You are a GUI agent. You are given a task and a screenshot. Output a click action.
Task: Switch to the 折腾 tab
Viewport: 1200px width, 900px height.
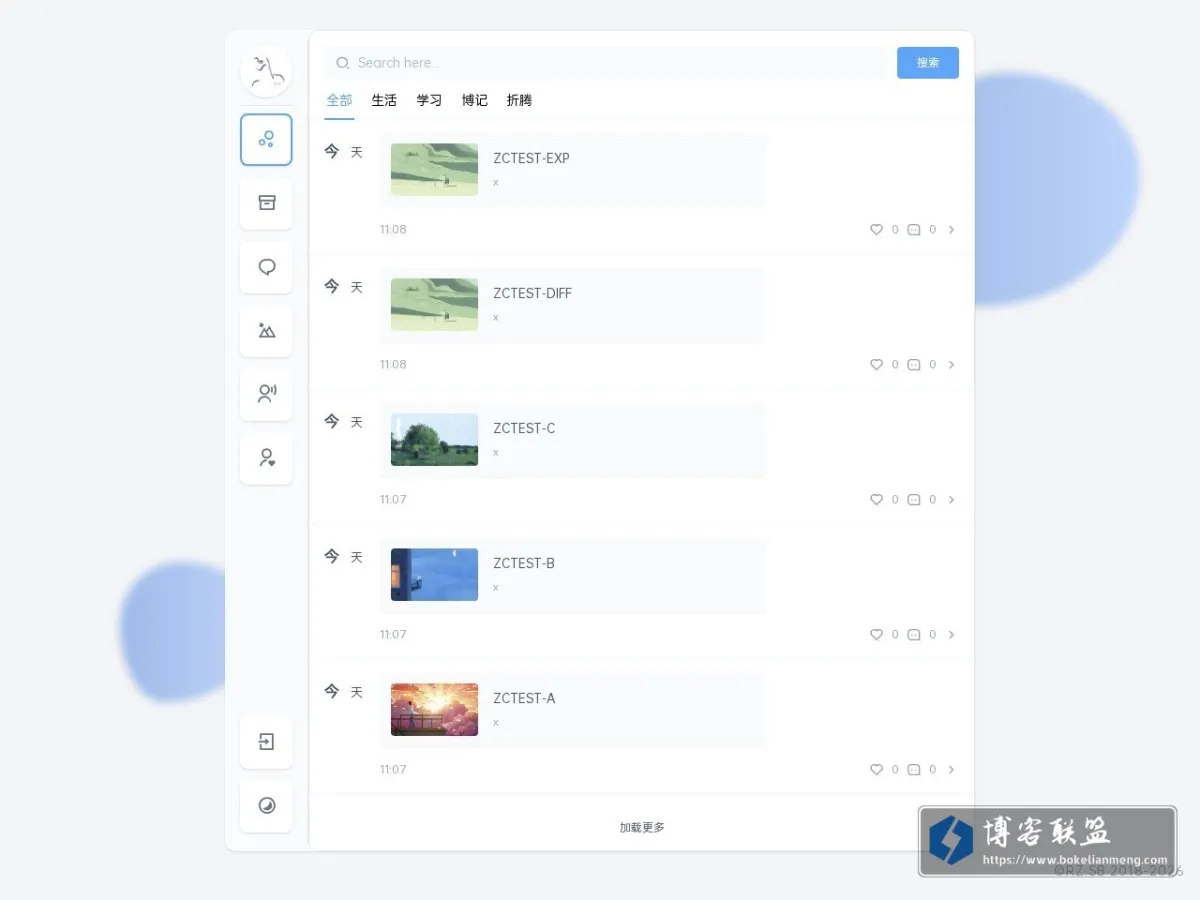pyautogui.click(x=519, y=101)
